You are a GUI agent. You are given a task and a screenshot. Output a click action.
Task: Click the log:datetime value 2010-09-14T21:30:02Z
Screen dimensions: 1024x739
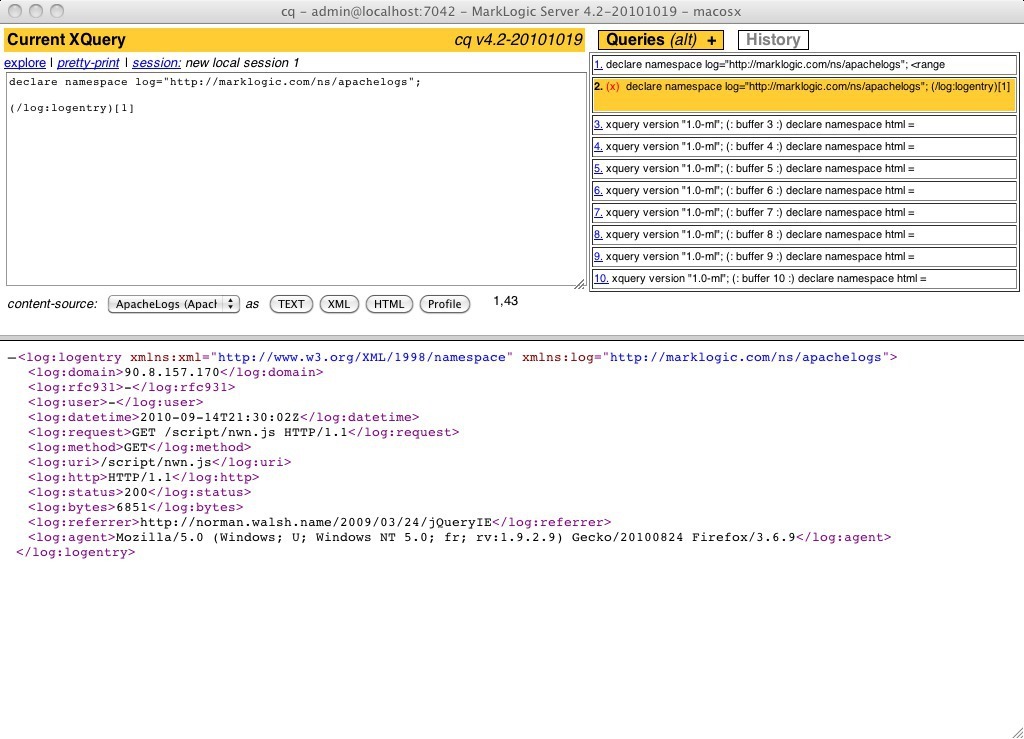pos(219,417)
